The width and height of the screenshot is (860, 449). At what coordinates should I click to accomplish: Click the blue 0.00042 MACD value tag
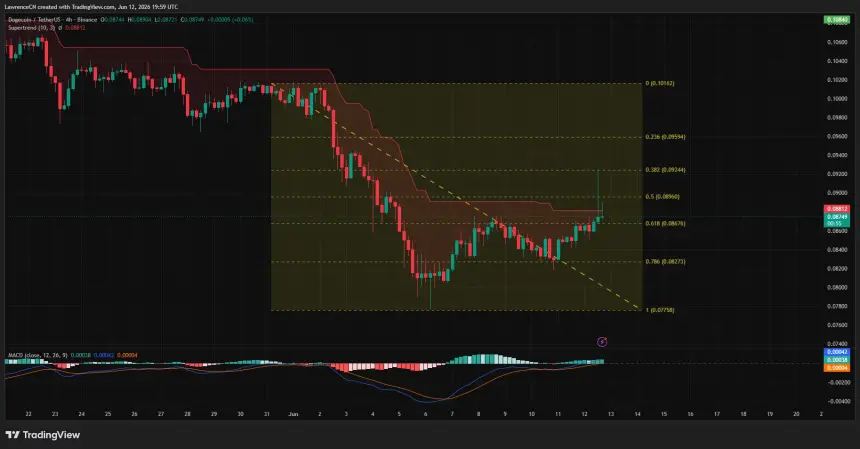coord(837,352)
